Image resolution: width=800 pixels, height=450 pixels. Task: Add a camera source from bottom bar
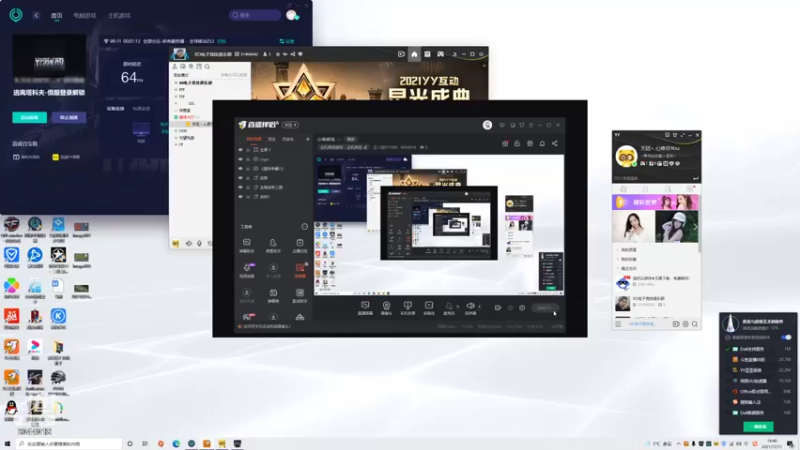(x=386, y=307)
